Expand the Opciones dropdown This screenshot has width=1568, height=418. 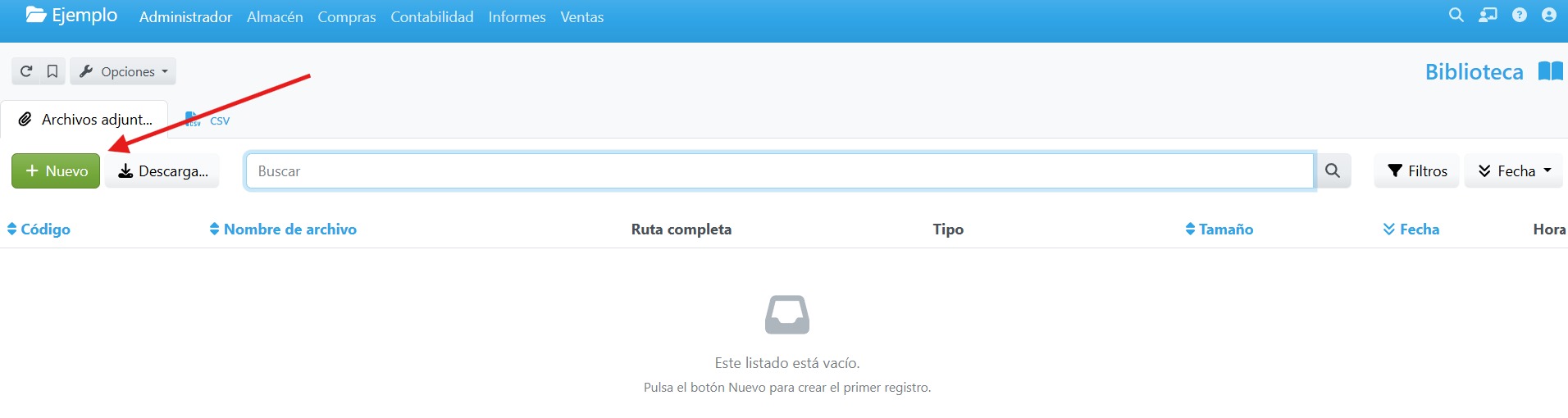pyautogui.click(x=123, y=71)
